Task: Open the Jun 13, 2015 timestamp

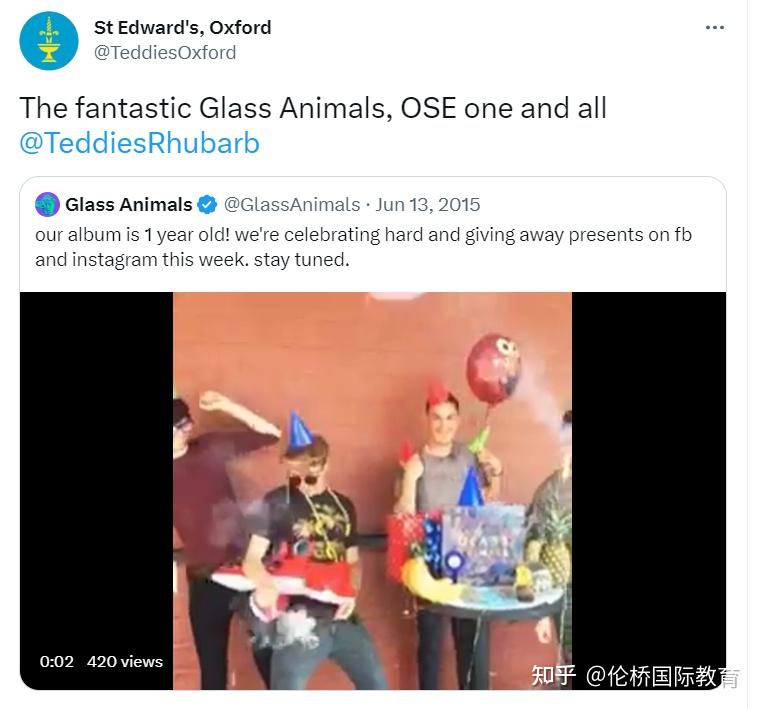Action: (428, 205)
